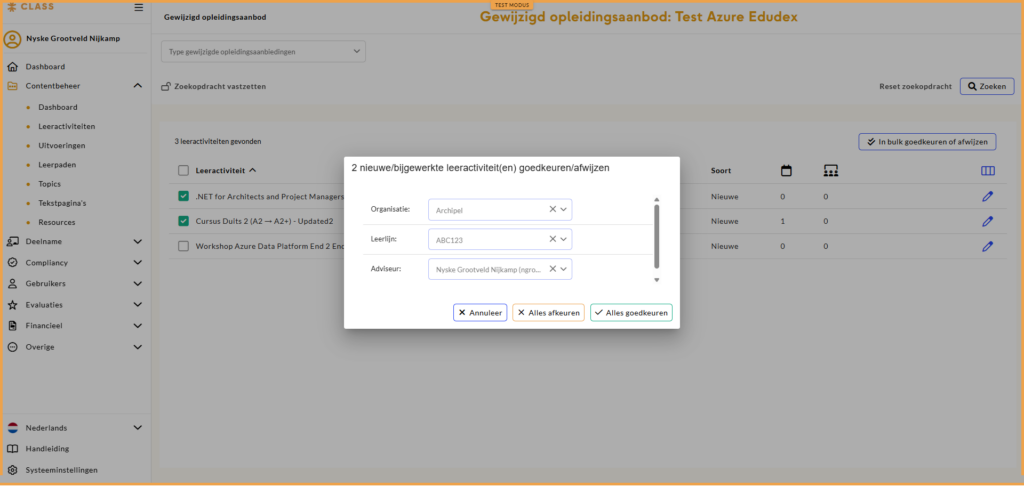Click the dialog's vertical scrollbar
1024x495 pixels.
tap(657, 235)
